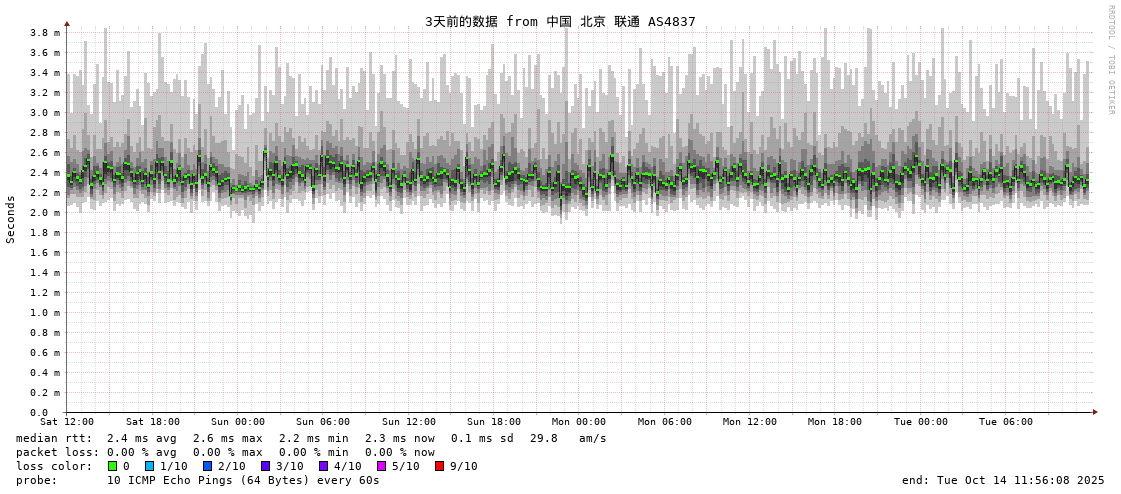Viewport: 1121px width, 494px height.
Task: Click the 3.8 m y-axis tick label
Action: click(45, 33)
